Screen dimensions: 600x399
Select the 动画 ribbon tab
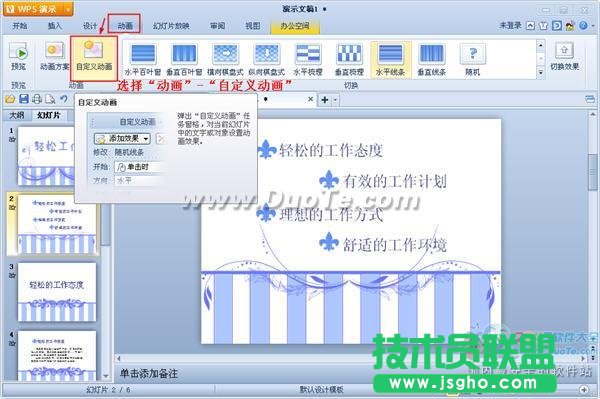pyautogui.click(x=125, y=26)
